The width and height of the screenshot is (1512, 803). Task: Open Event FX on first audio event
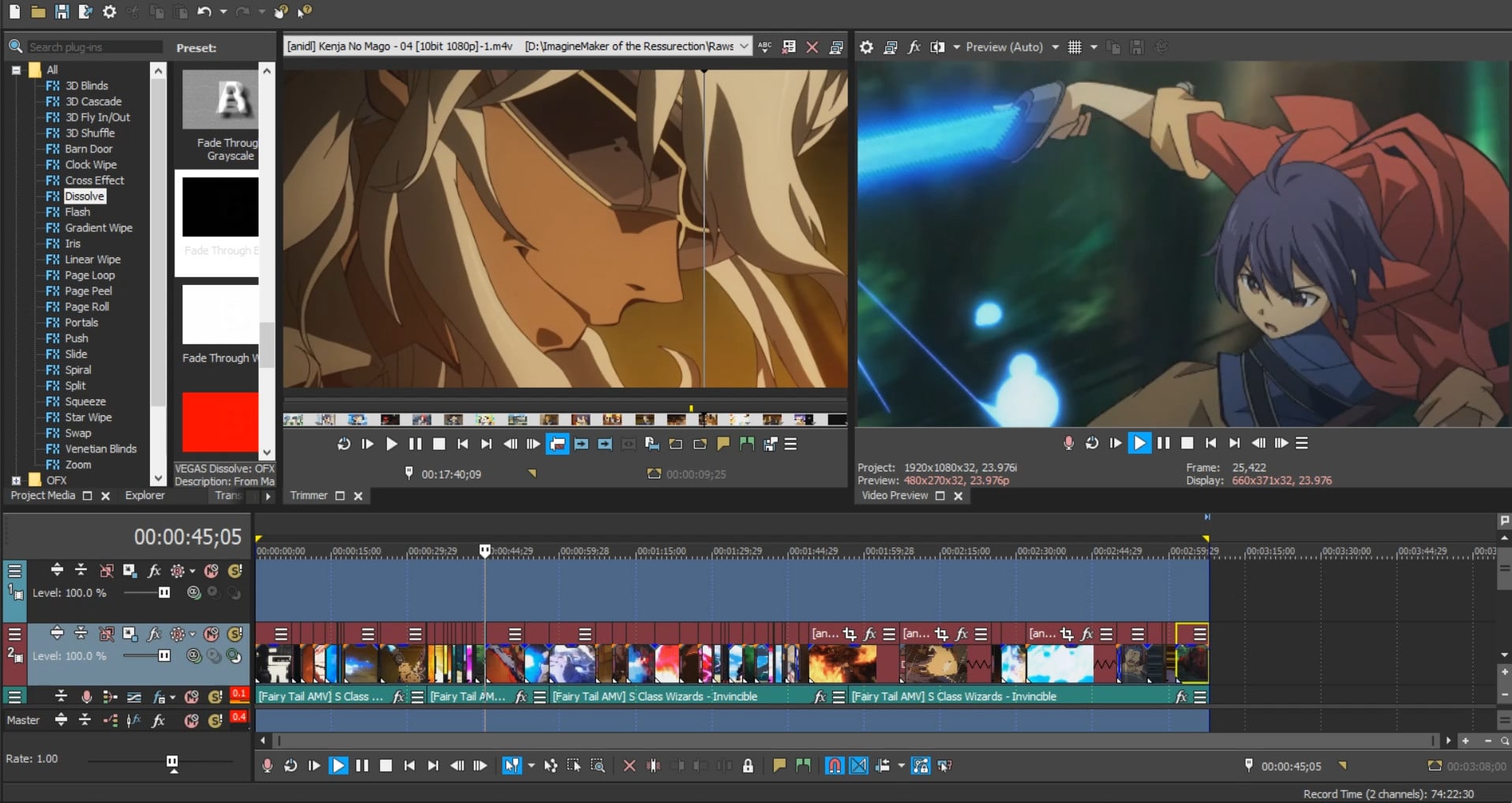[399, 696]
